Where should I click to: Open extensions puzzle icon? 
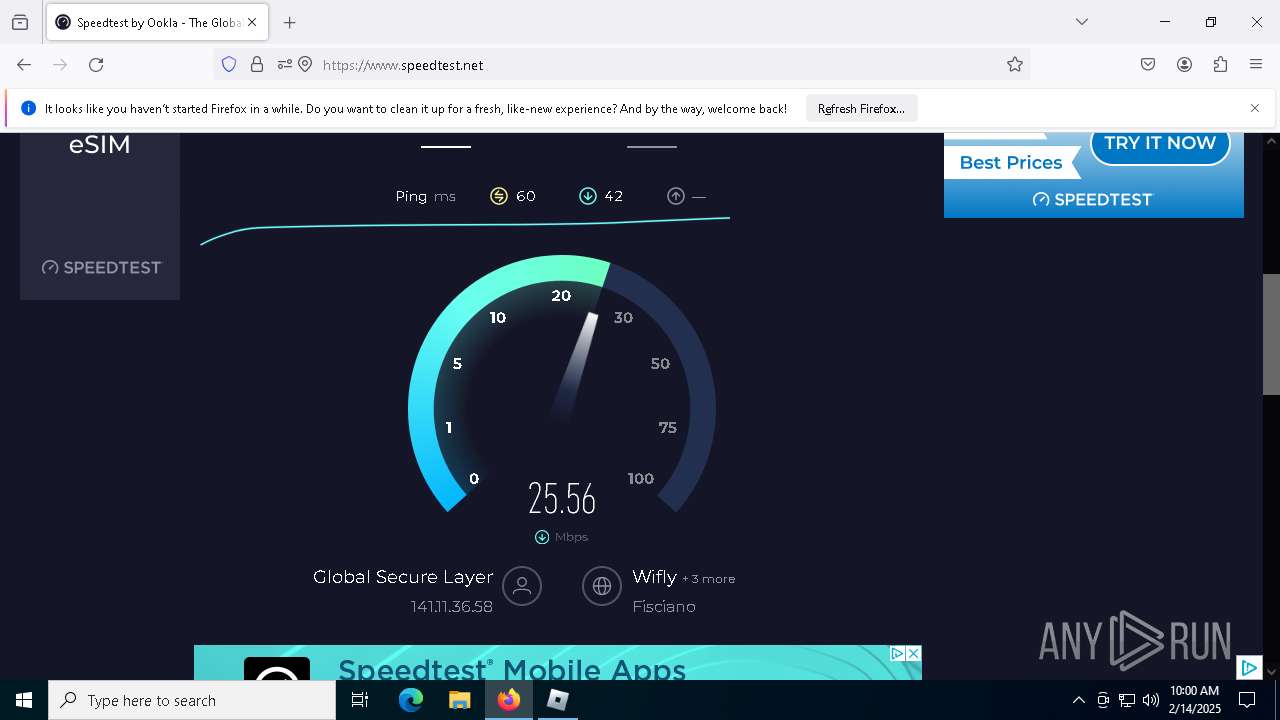[1220, 65]
